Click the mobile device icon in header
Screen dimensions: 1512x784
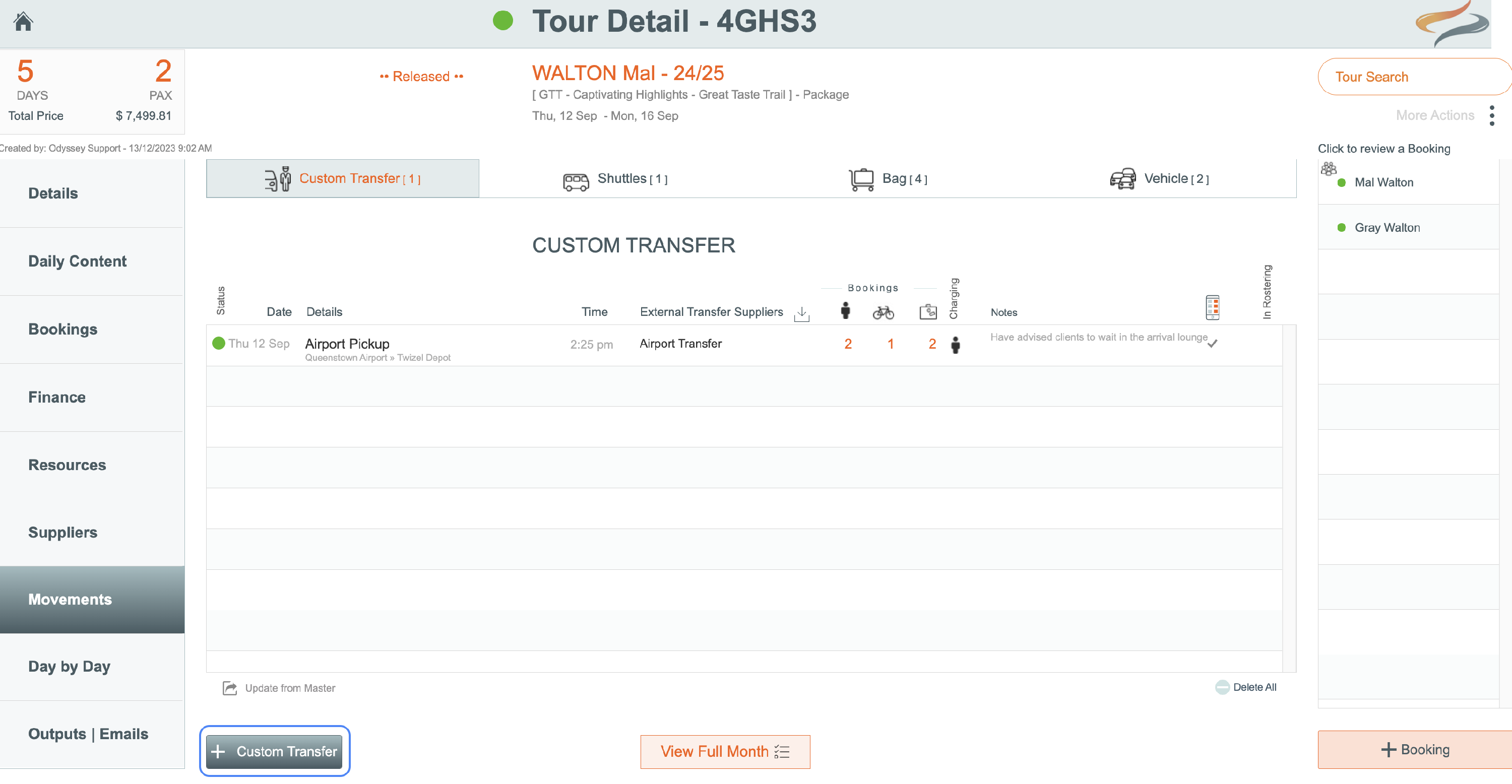(x=1212, y=307)
